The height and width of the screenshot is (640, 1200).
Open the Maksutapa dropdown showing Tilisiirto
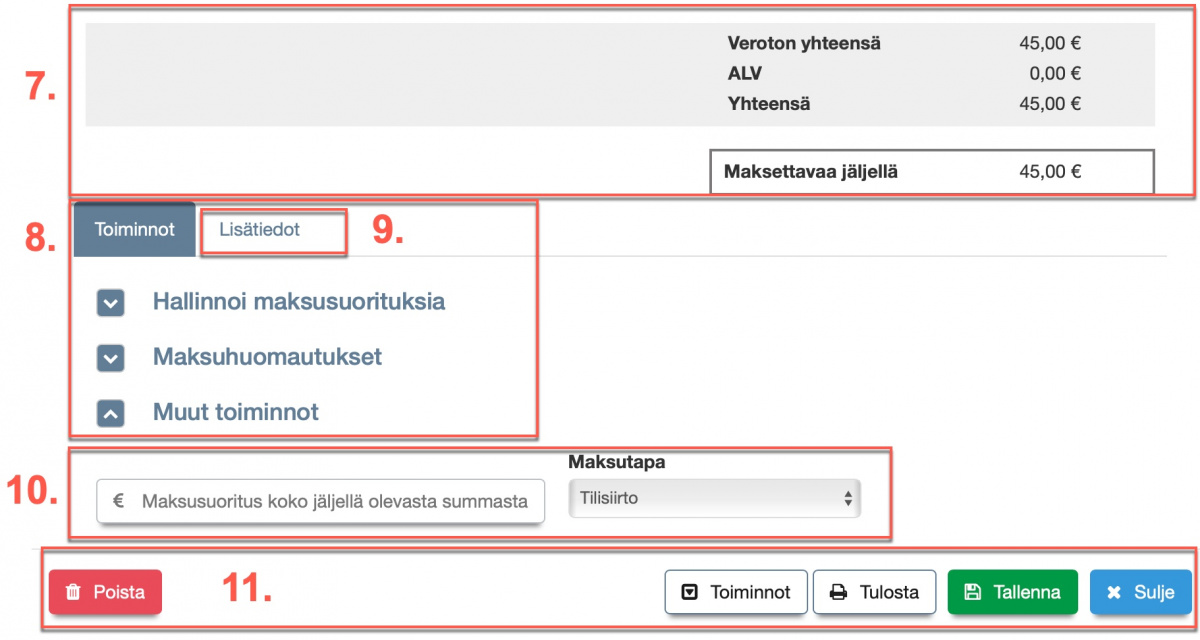coord(714,497)
